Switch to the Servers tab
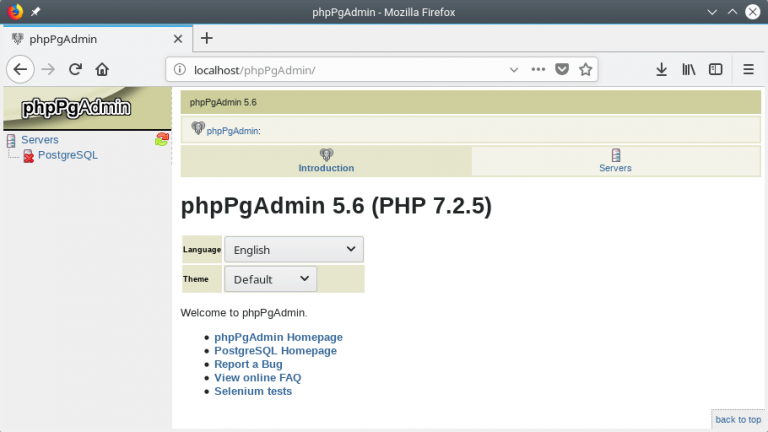 click(x=615, y=161)
